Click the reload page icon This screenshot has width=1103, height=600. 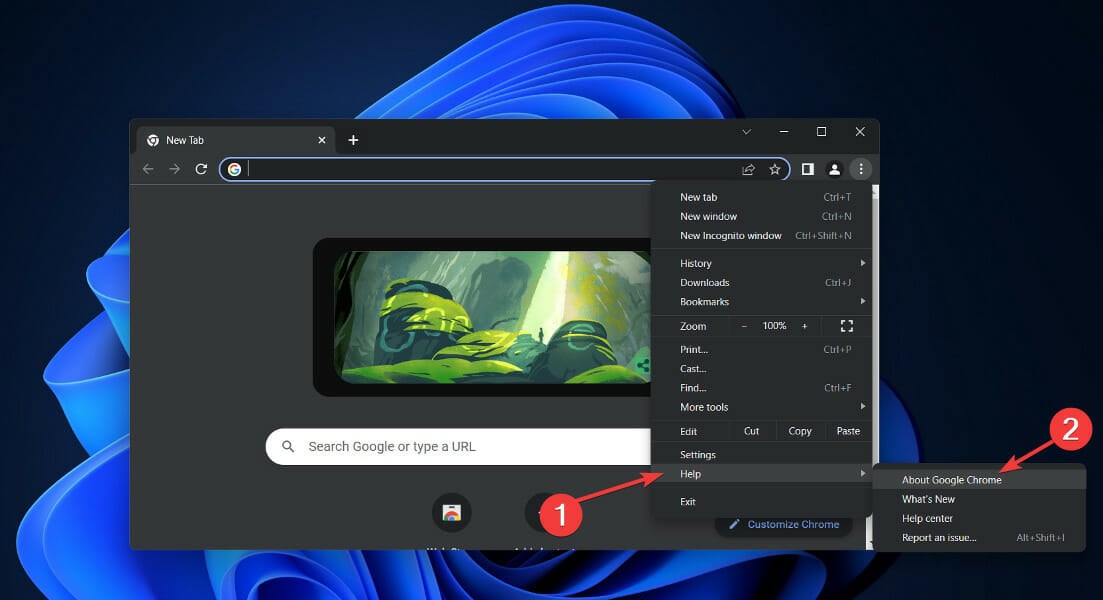(201, 169)
